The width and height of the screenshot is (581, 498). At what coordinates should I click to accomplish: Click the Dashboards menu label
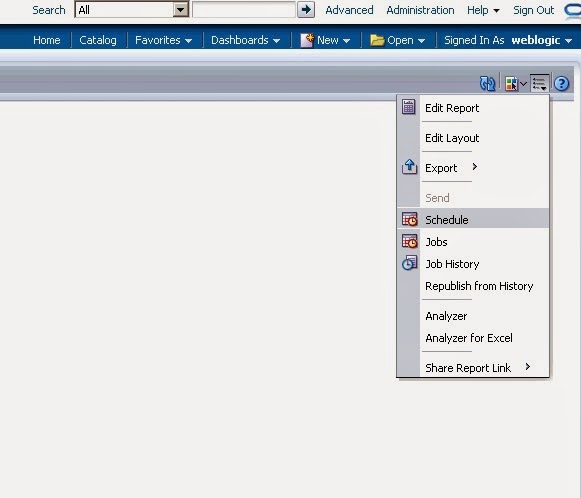click(239, 40)
